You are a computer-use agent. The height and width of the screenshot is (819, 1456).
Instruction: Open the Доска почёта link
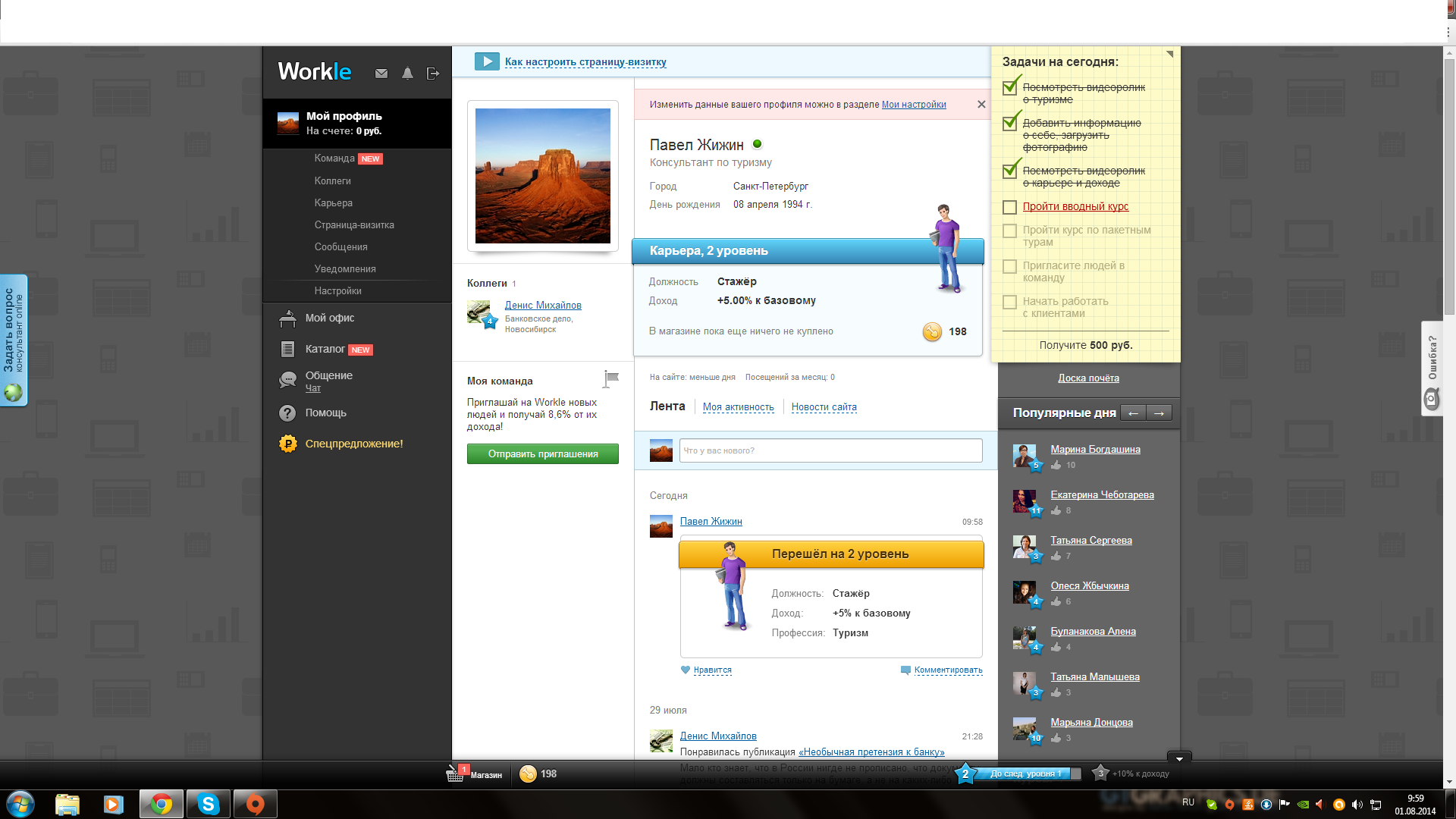[1089, 378]
